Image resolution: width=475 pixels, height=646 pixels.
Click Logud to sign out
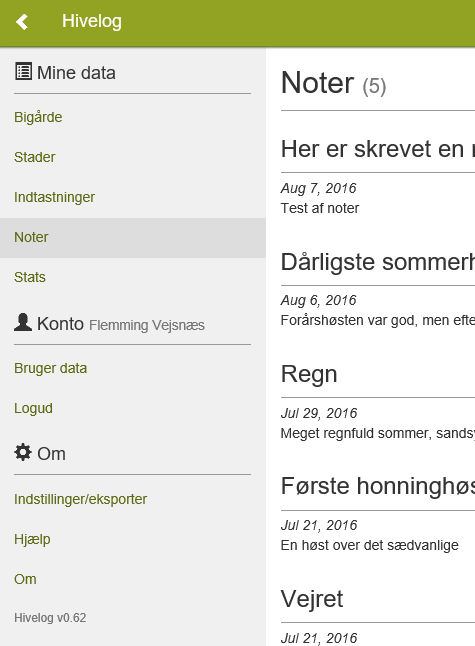(x=33, y=408)
